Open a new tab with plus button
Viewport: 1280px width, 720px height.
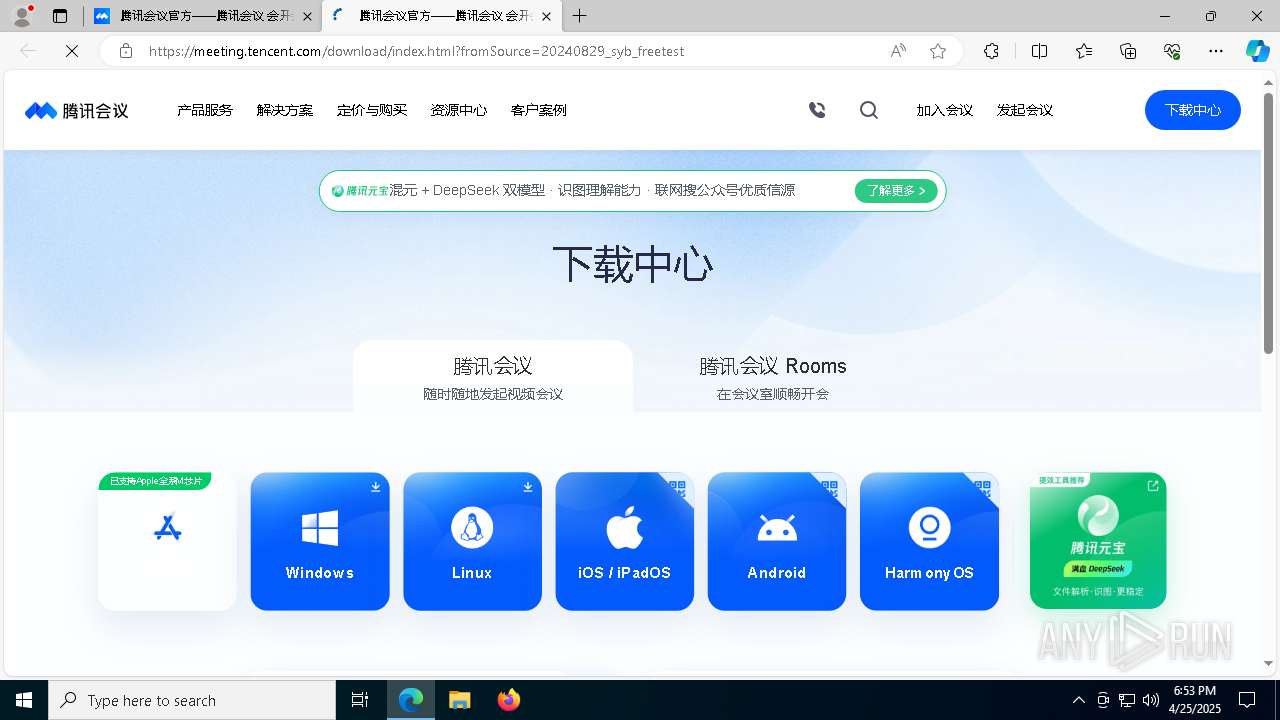pos(580,16)
